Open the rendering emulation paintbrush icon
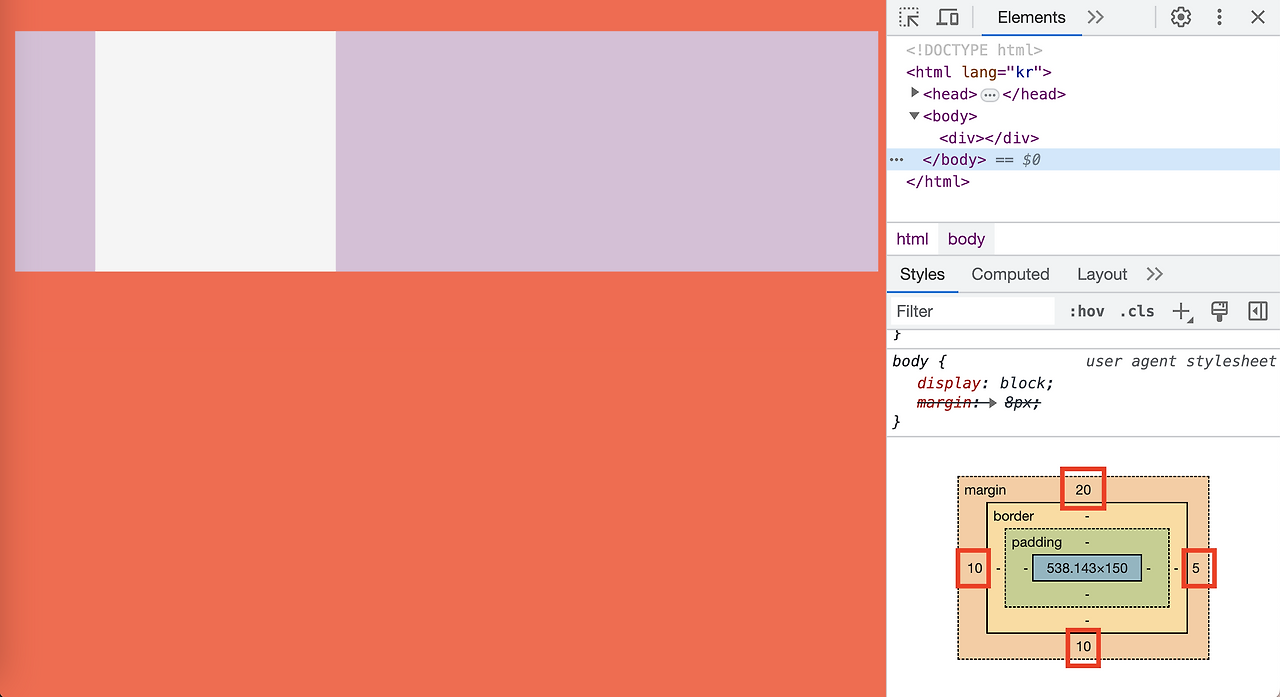1280x697 pixels. (1219, 311)
